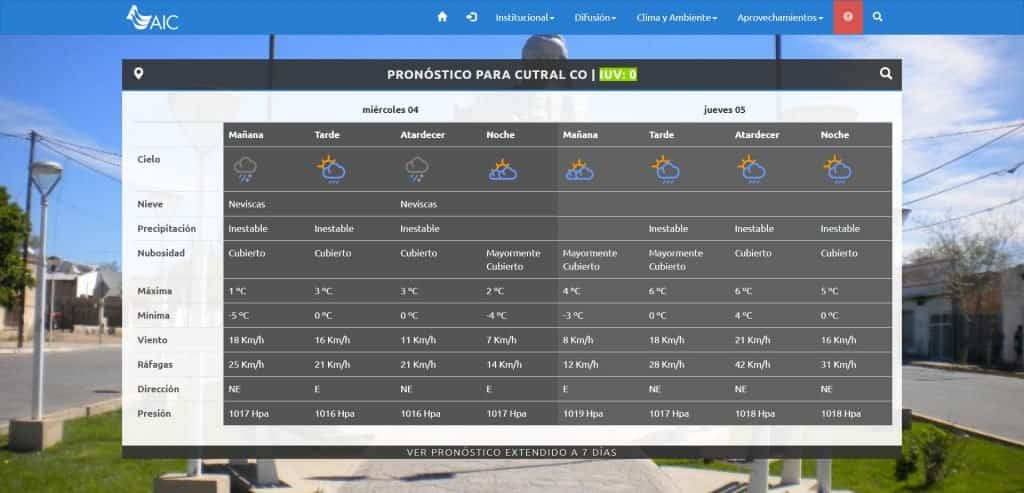Viewport: 1024px width, 493px height.
Task: Click the green IUV: 0 badge
Action: tap(618, 75)
